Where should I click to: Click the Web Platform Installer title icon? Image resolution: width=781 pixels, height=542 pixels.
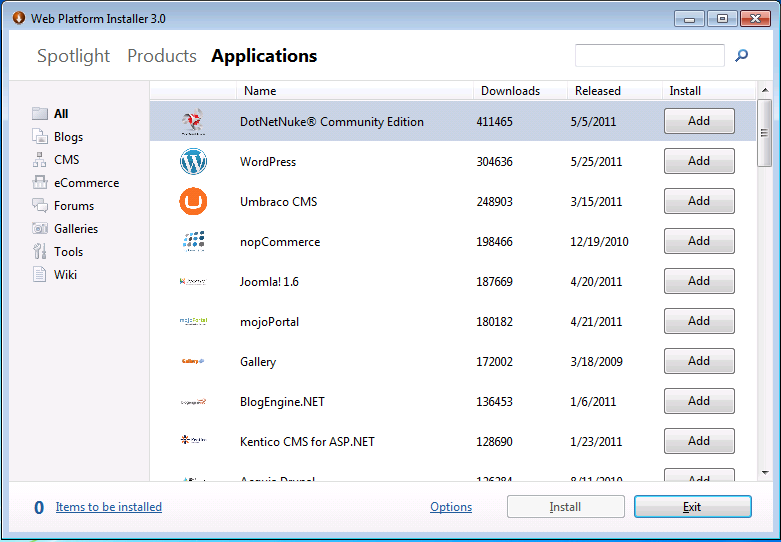click(x=19, y=18)
